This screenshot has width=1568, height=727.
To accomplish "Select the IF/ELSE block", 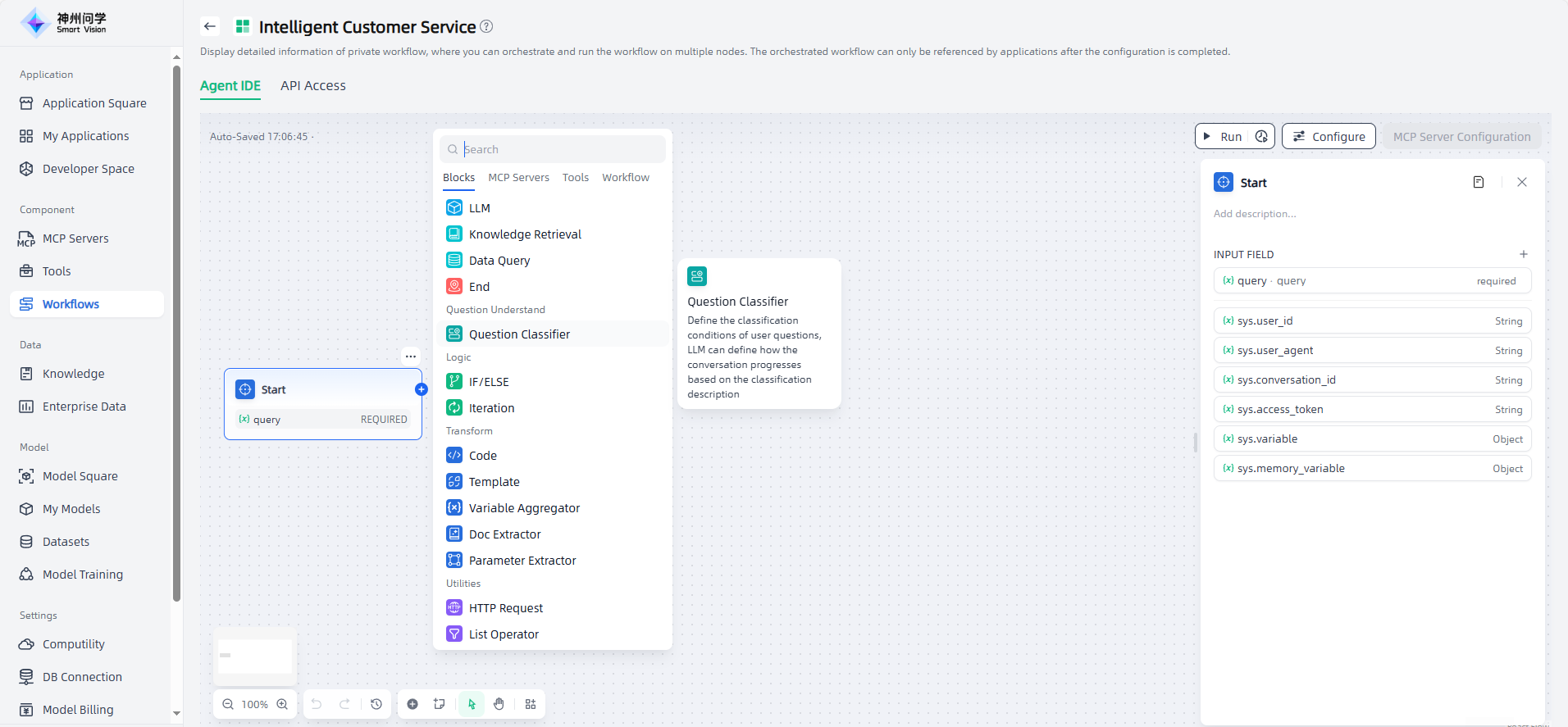I will pyautogui.click(x=489, y=382).
